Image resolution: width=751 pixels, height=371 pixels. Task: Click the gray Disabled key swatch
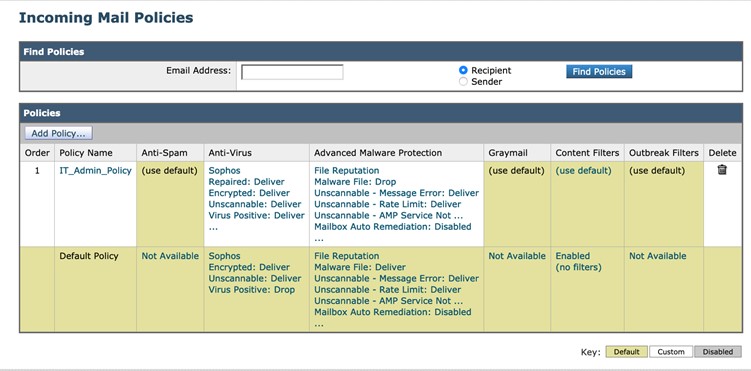click(717, 352)
